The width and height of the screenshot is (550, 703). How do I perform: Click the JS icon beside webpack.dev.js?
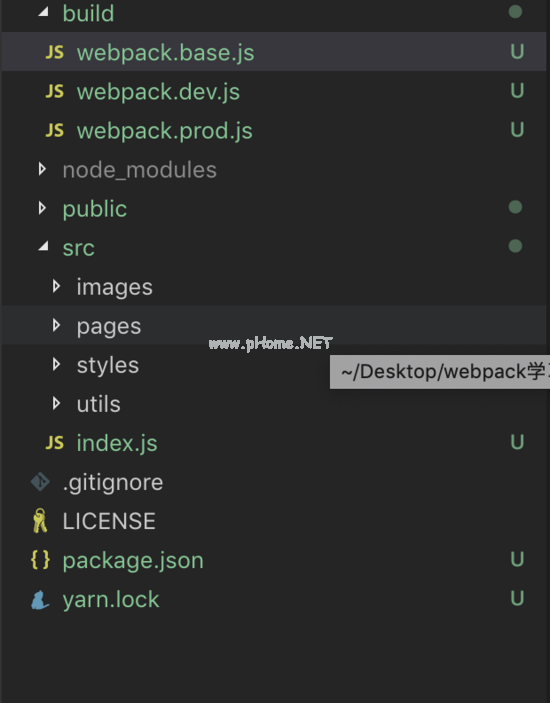(55, 91)
